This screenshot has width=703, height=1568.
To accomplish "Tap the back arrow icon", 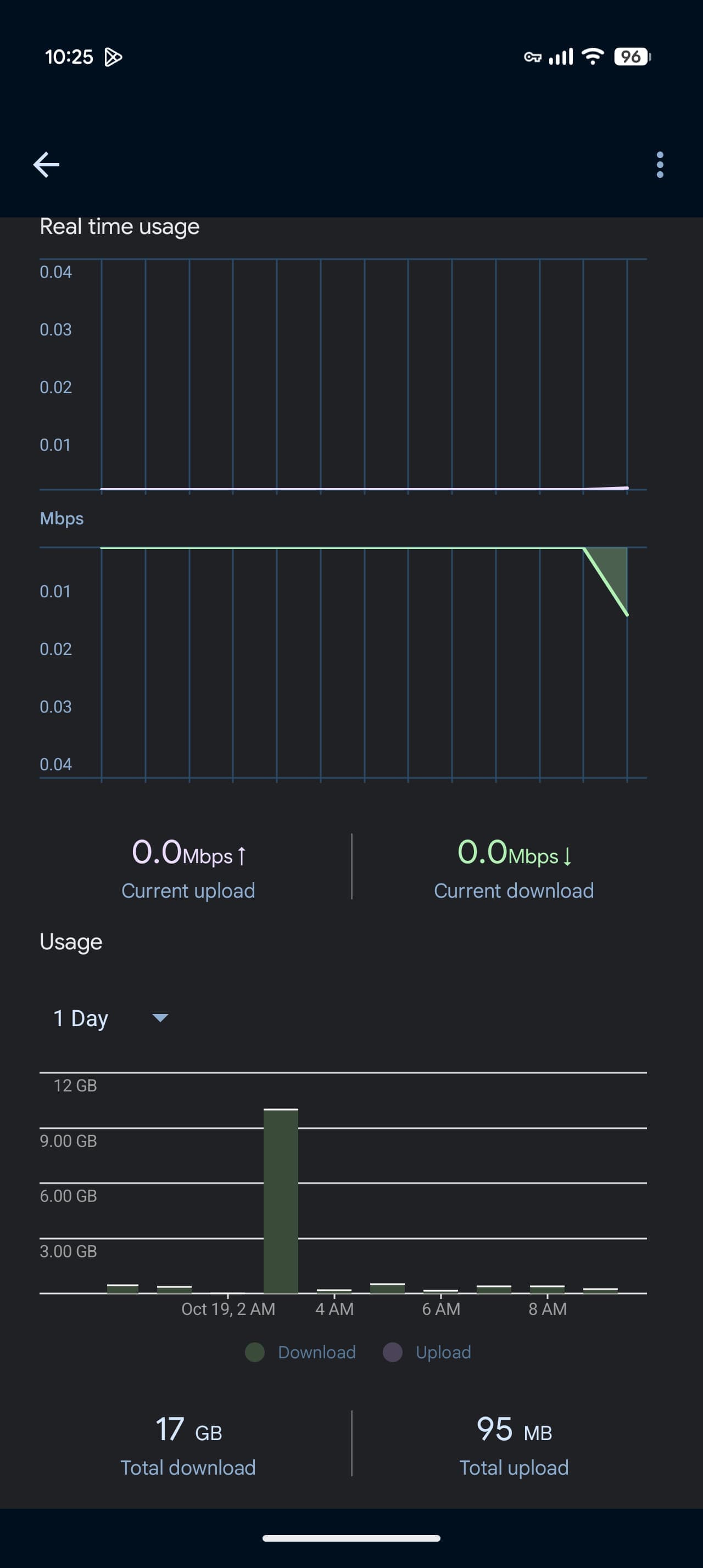I will [x=46, y=165].
